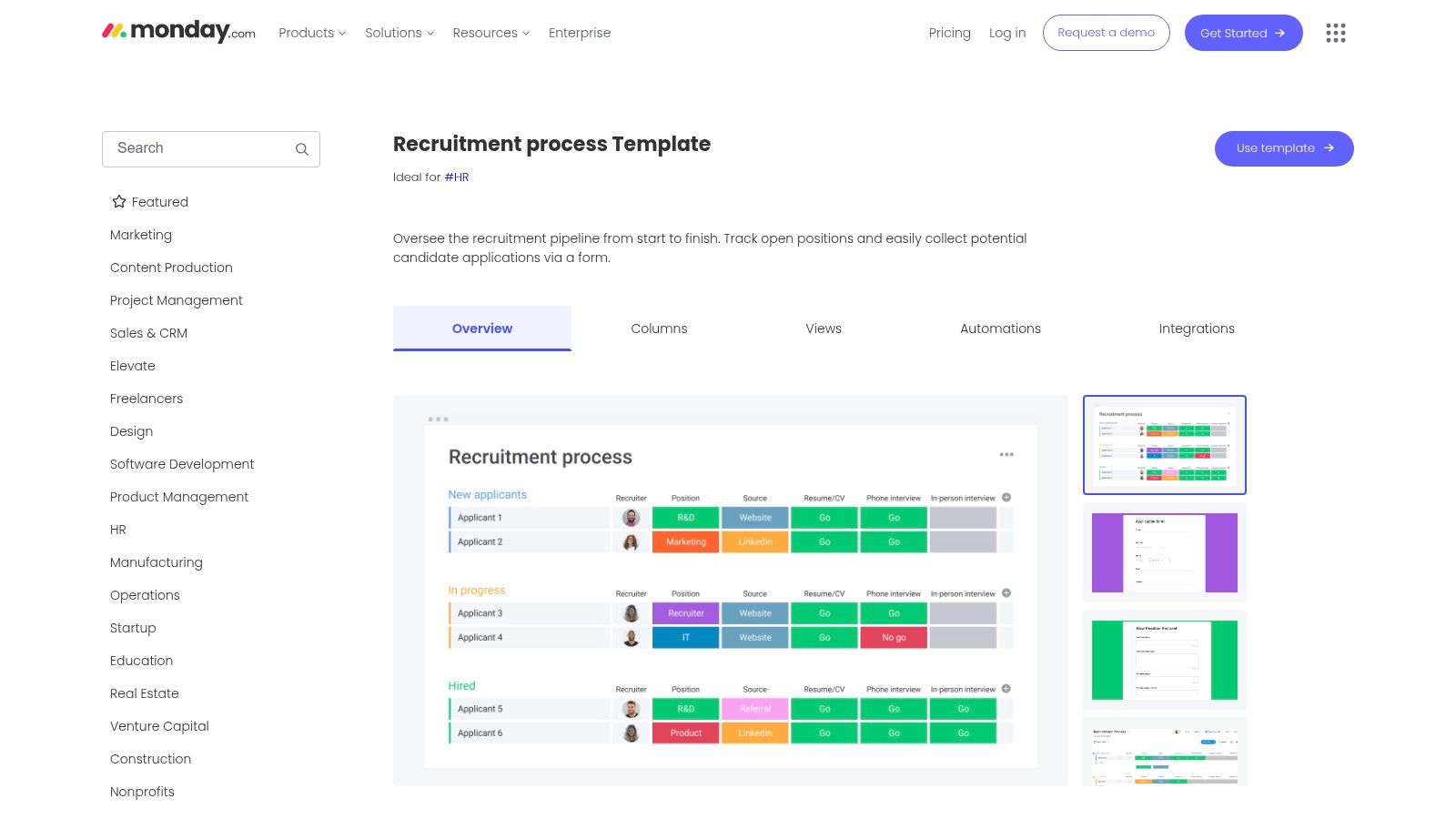Click the arrow in Get Started button
Screen dimensions: 1456x819
point(1279,34)
